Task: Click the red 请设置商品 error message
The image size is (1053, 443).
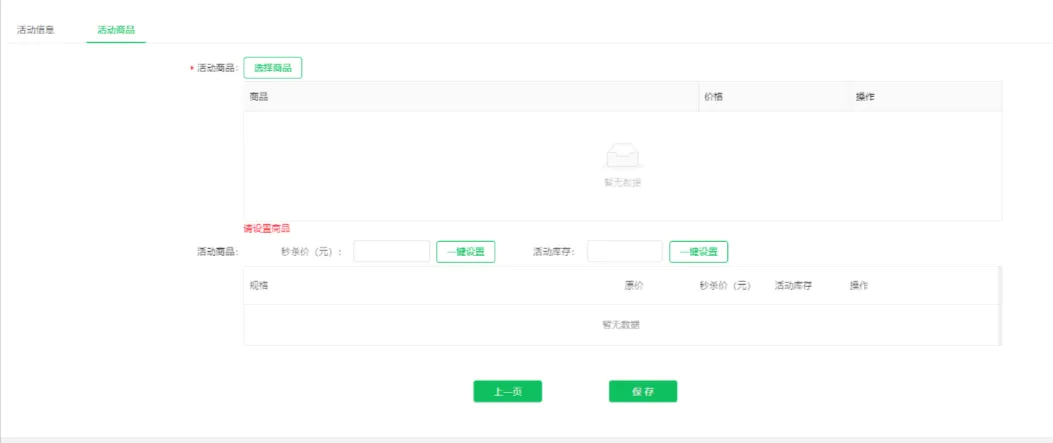Action: point(267,228)
